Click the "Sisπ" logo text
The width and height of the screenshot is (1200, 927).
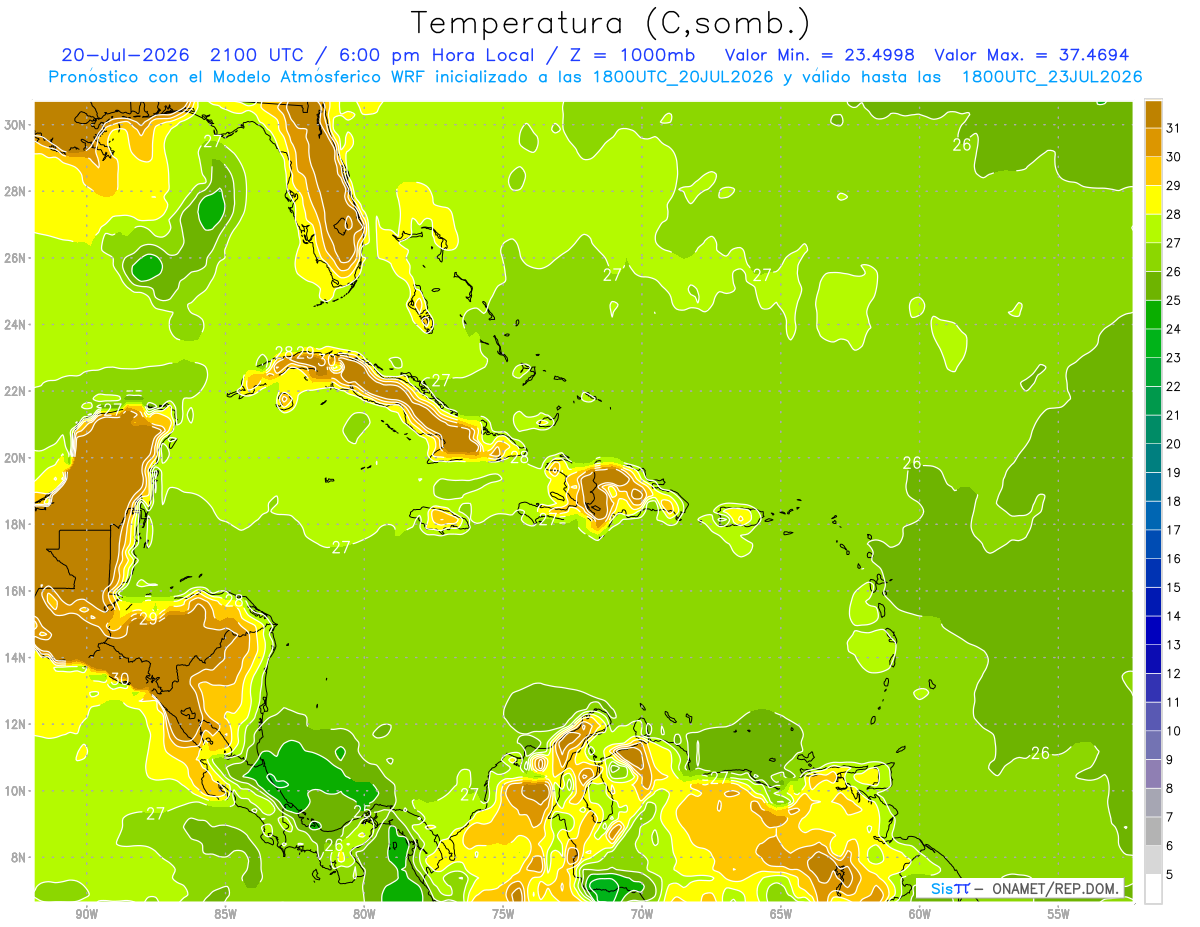point(950,888)
